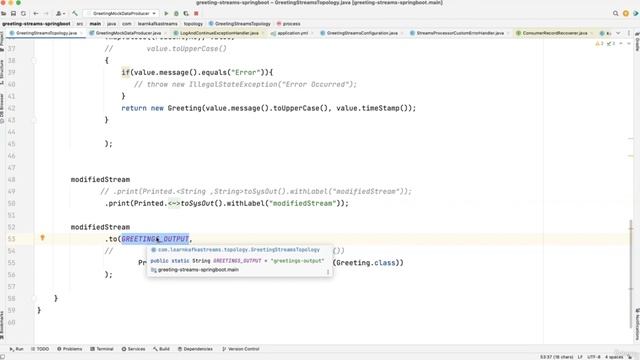This screenshot has height=360, width=640.
Task: Go to previous highlighted error arrow
Action: click(621, 43)
